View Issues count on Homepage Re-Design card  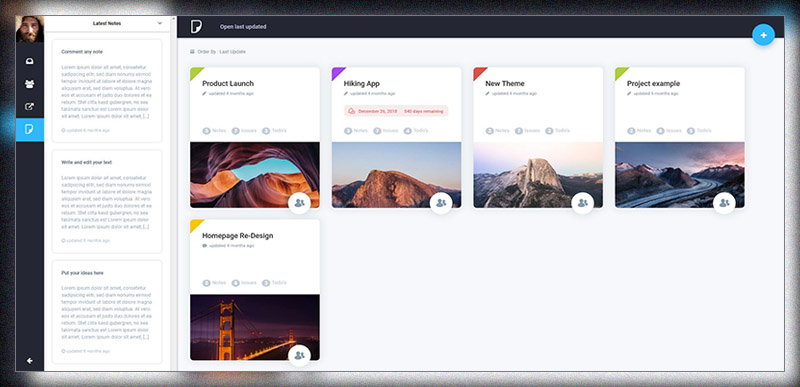point(244,283)
